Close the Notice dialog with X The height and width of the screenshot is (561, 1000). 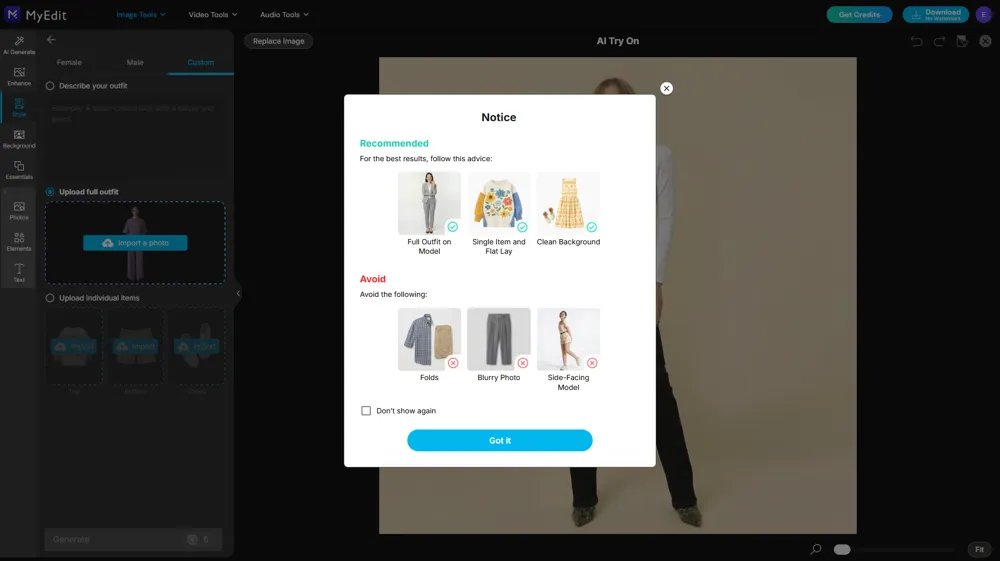(x=666, y=89)
